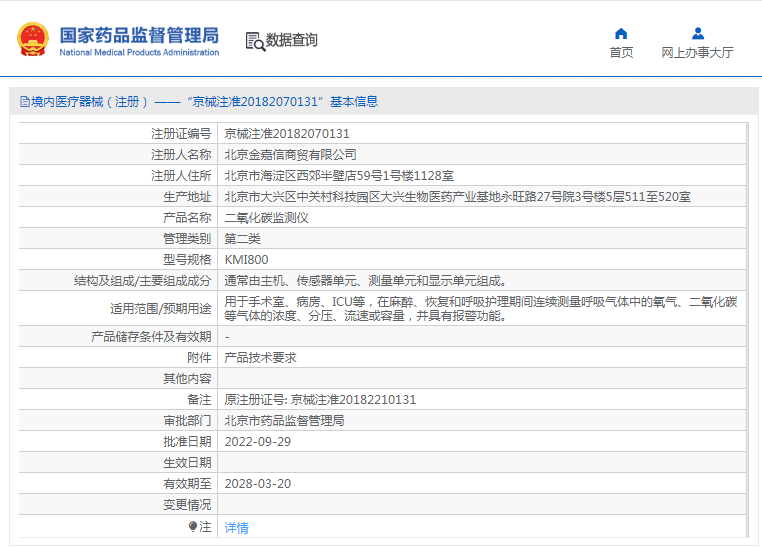Screen dimensions: 762x548
Task: Click the 网上办事大厅 user icon
Action: (x=697, y=33)
